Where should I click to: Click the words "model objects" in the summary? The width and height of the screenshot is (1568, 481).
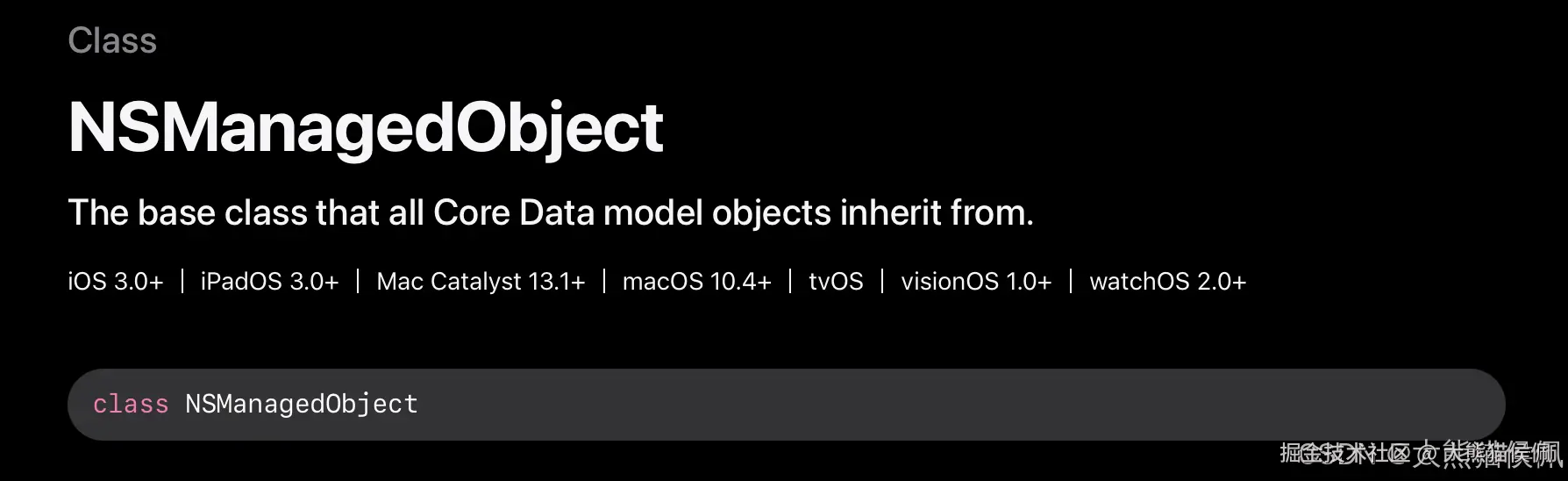coord(717,212)
